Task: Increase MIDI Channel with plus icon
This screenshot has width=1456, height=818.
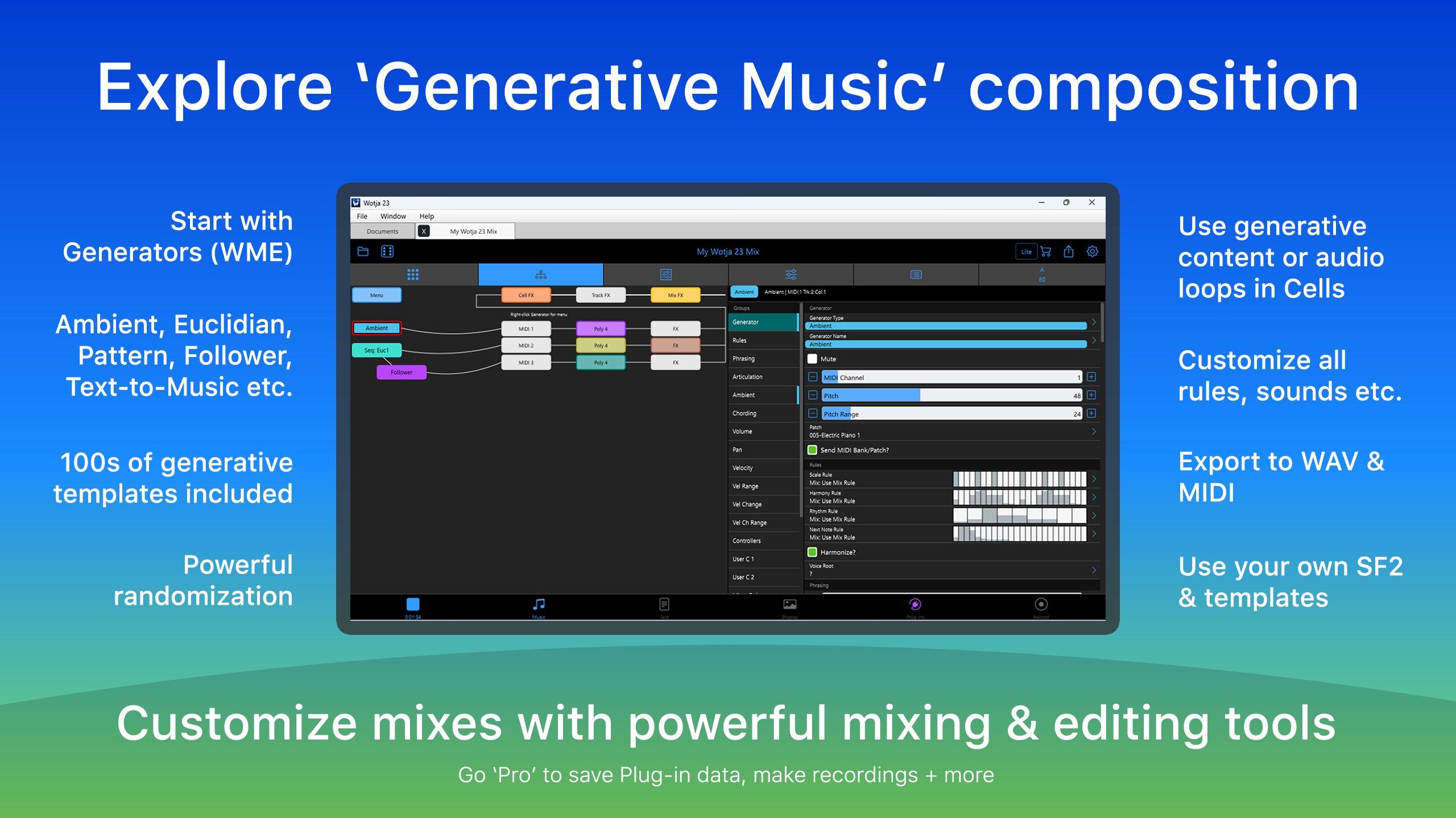Action: 1091,377
